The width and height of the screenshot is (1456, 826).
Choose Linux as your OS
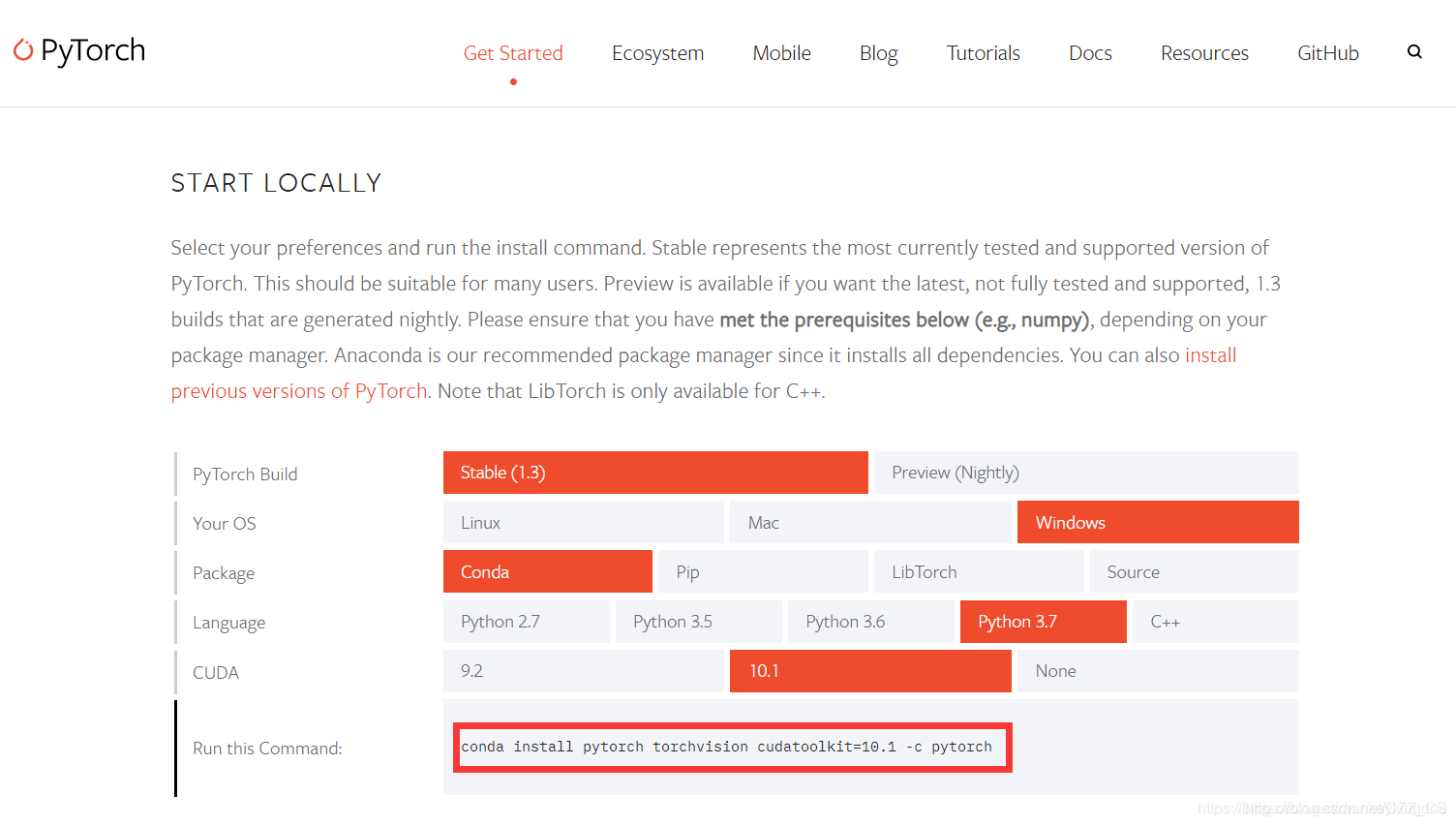[x=584, y=522]
